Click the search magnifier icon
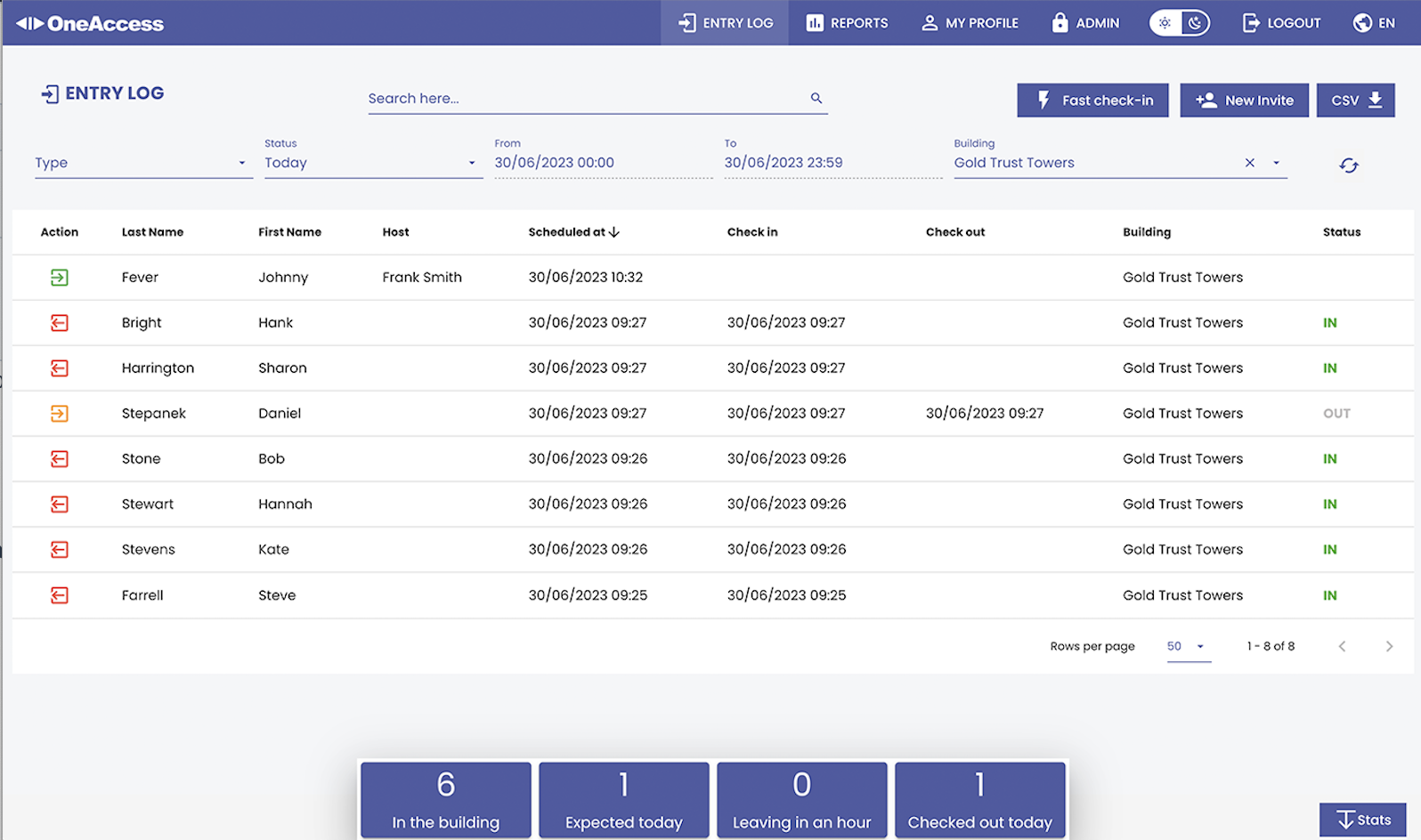 point(816,99)
